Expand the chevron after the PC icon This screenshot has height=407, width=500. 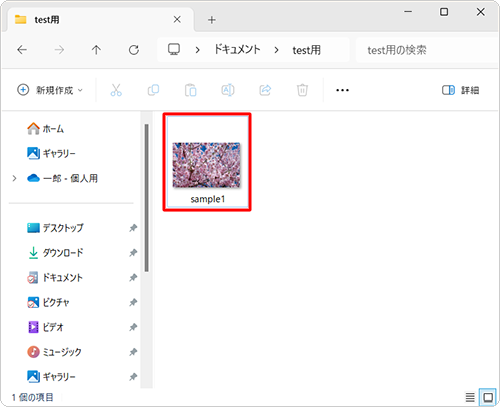(198, 50)
